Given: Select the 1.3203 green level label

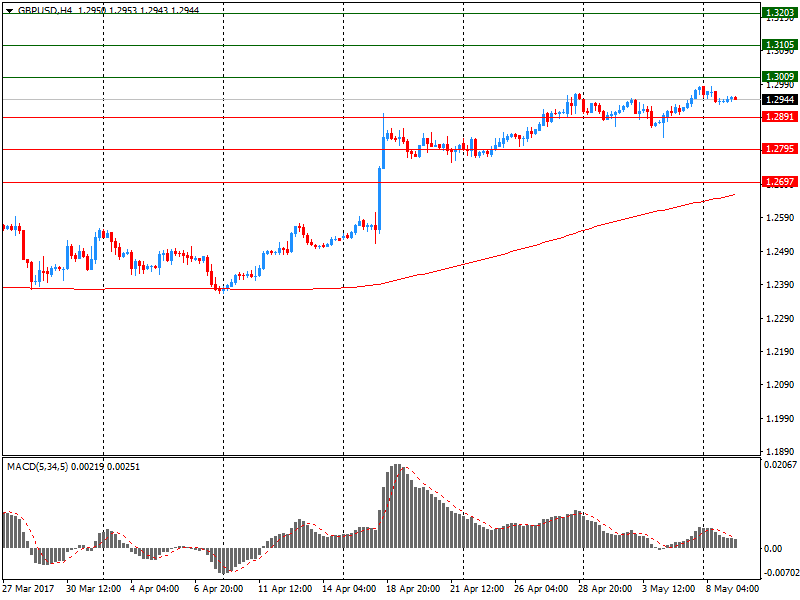Looking at the screenshot, I should (780, 13).
